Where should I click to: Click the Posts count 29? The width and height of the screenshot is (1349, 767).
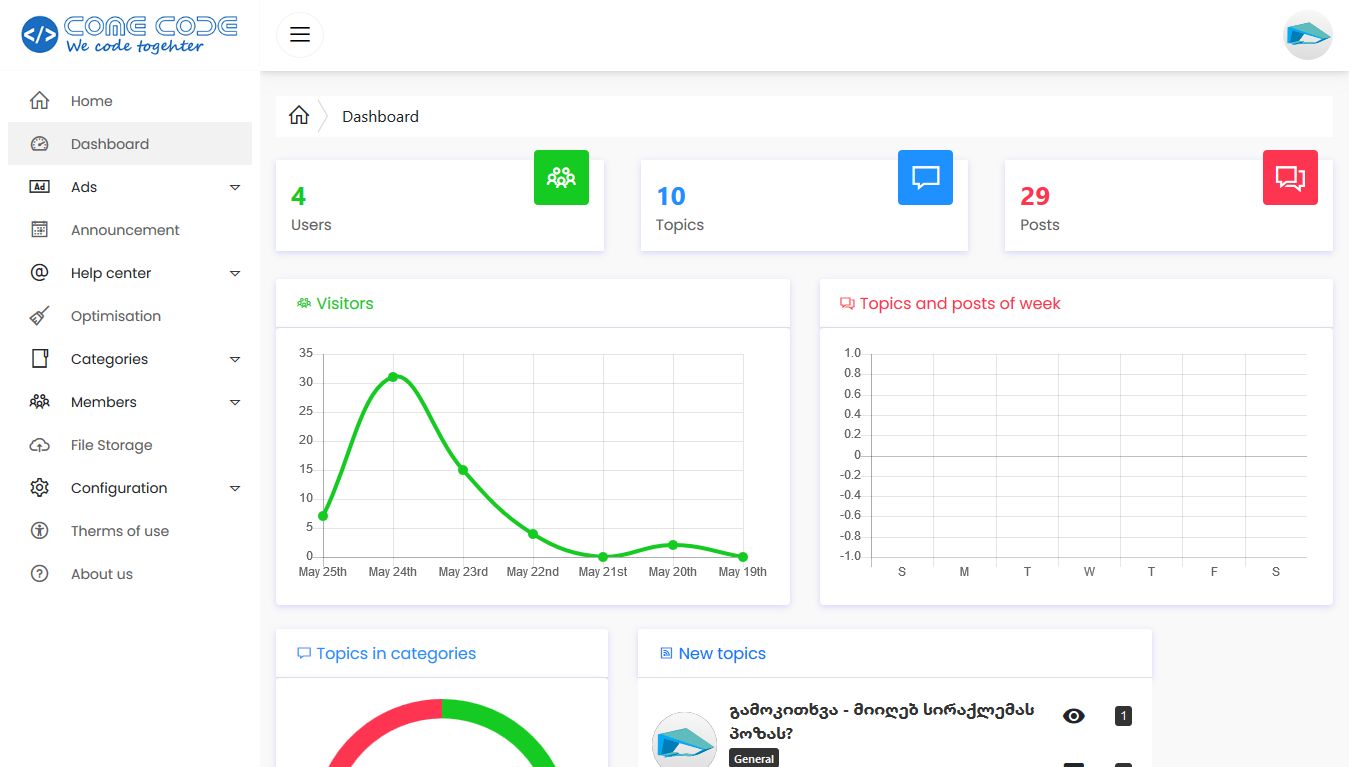point(1035,196)
